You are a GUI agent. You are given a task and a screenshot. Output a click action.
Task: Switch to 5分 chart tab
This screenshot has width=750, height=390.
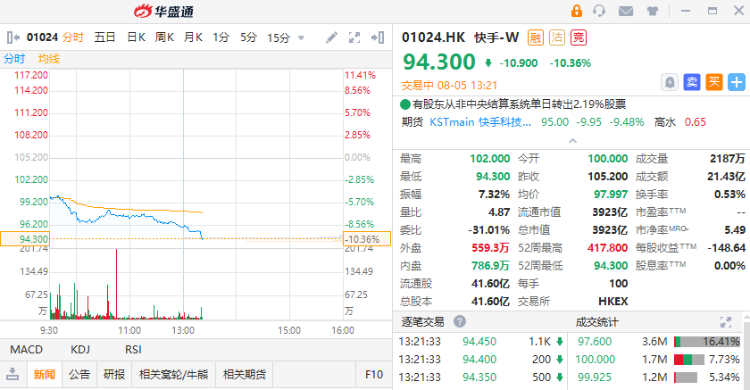coord(248,37)
